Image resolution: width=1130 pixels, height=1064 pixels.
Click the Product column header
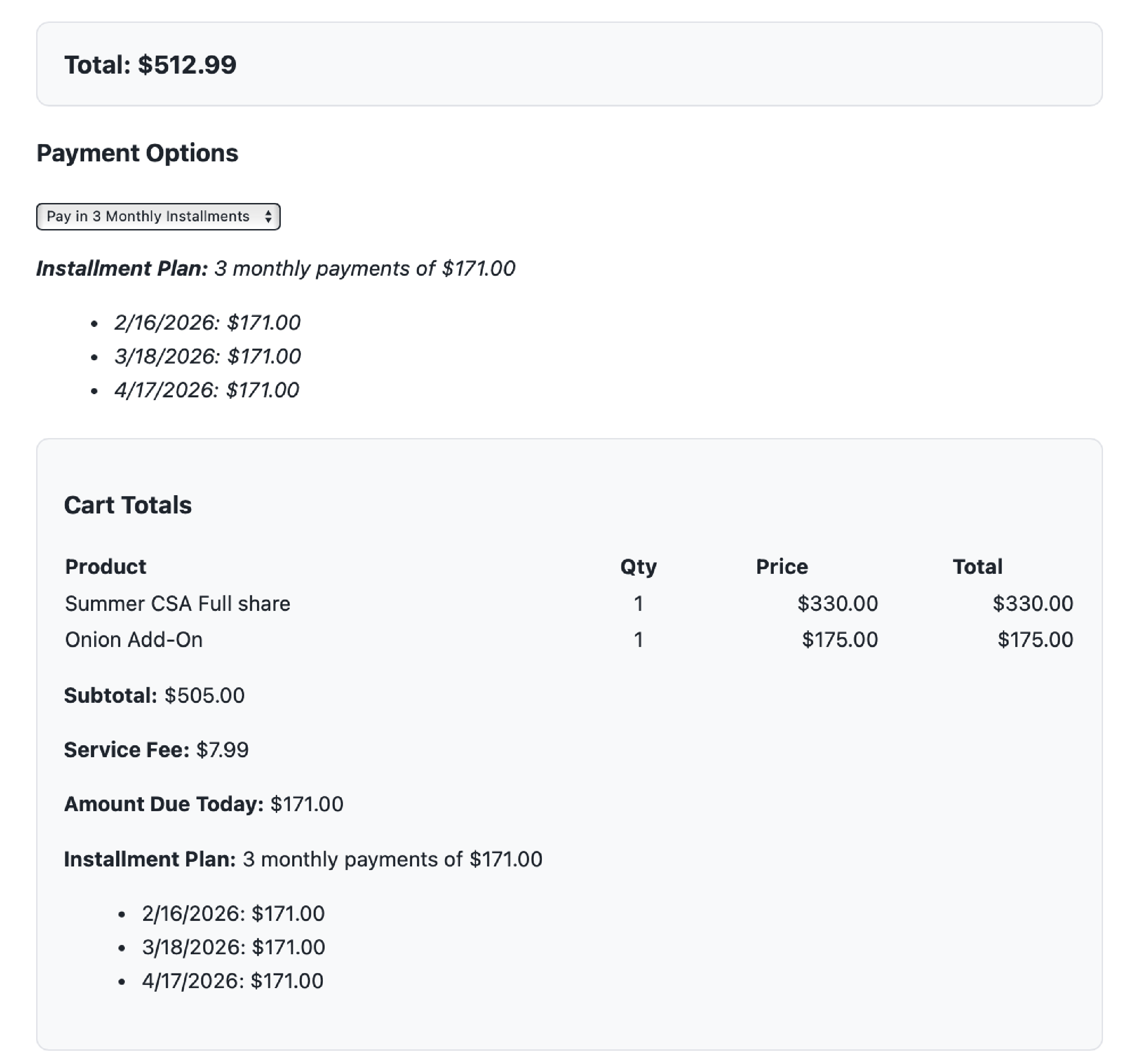coord(105,566)
